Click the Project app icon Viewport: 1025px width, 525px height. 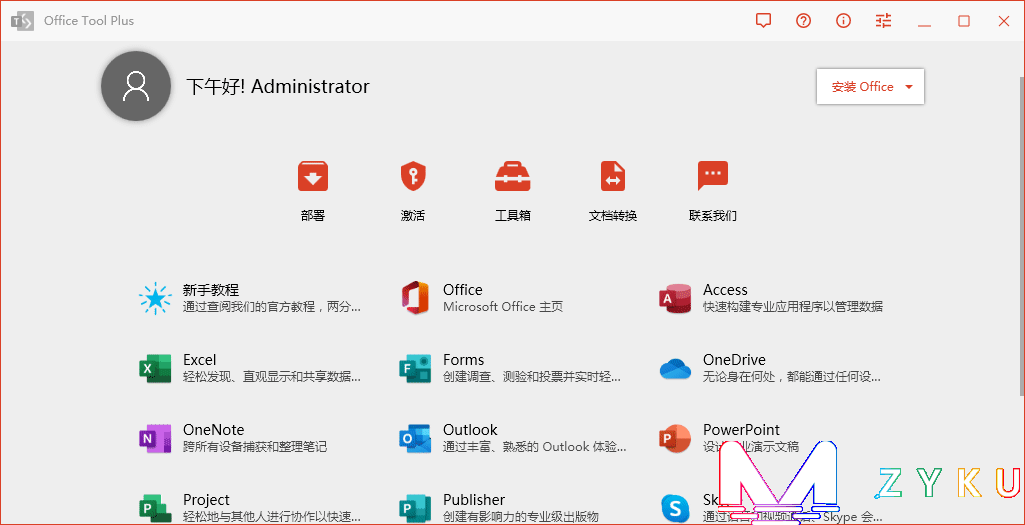(x=156, y=508)
